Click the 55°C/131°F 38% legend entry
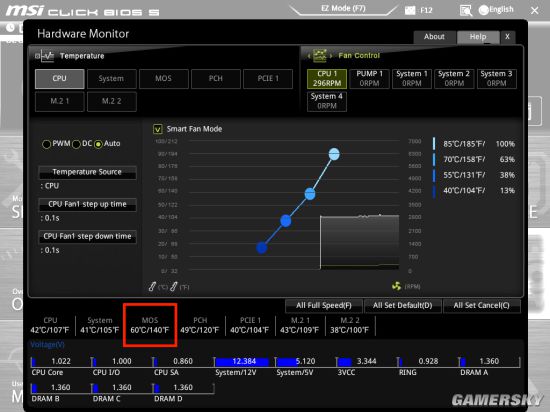 click(474, 175)
